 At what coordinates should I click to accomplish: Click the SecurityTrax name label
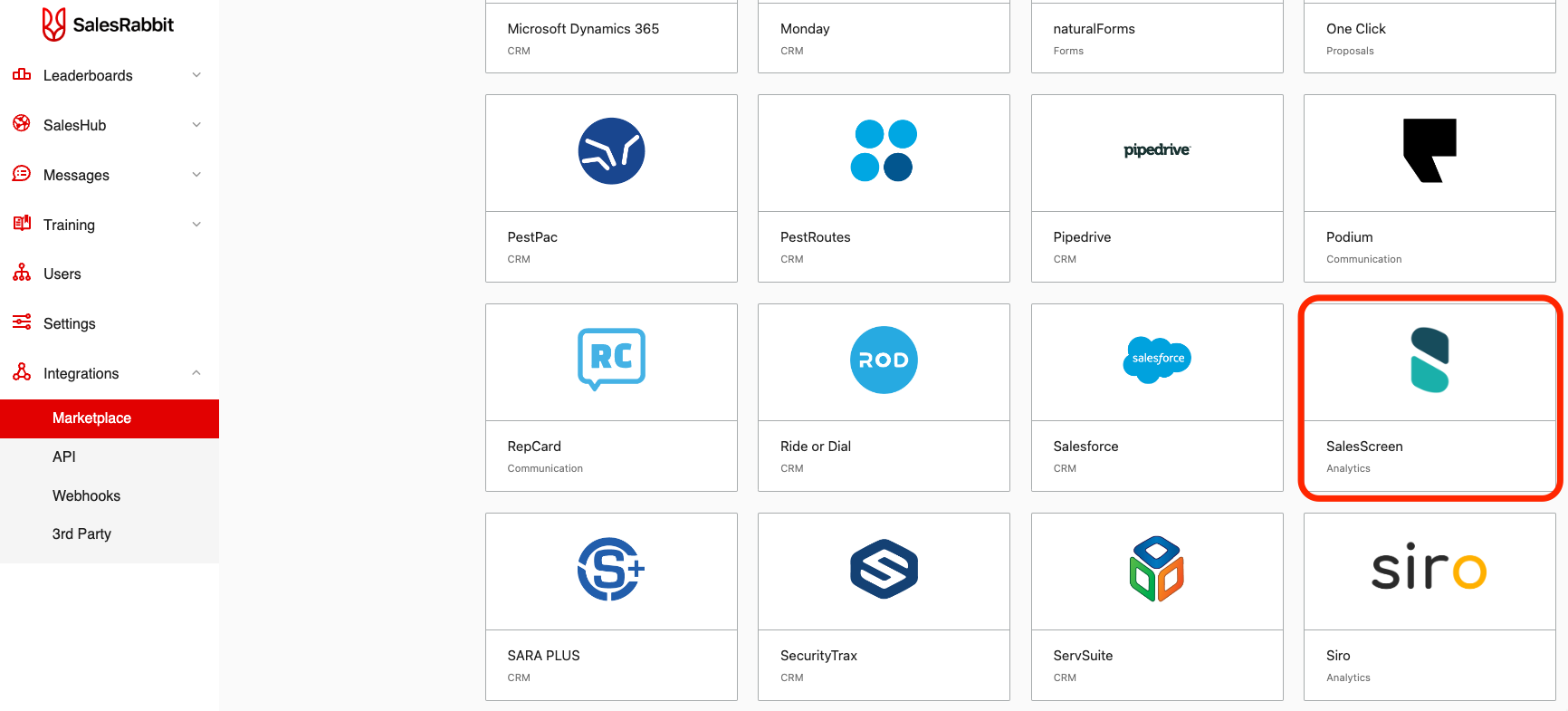pyautogui.click(x=818, y=656)
